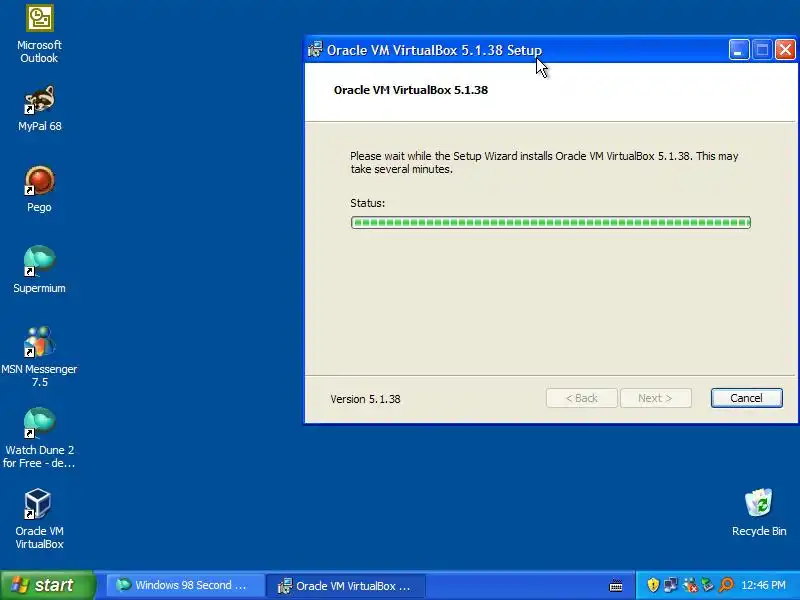This screenshot has width=800, height=600.
Task: Select the Oracle VM VirtualBox desktop shortcut
Action: (38, 504)
